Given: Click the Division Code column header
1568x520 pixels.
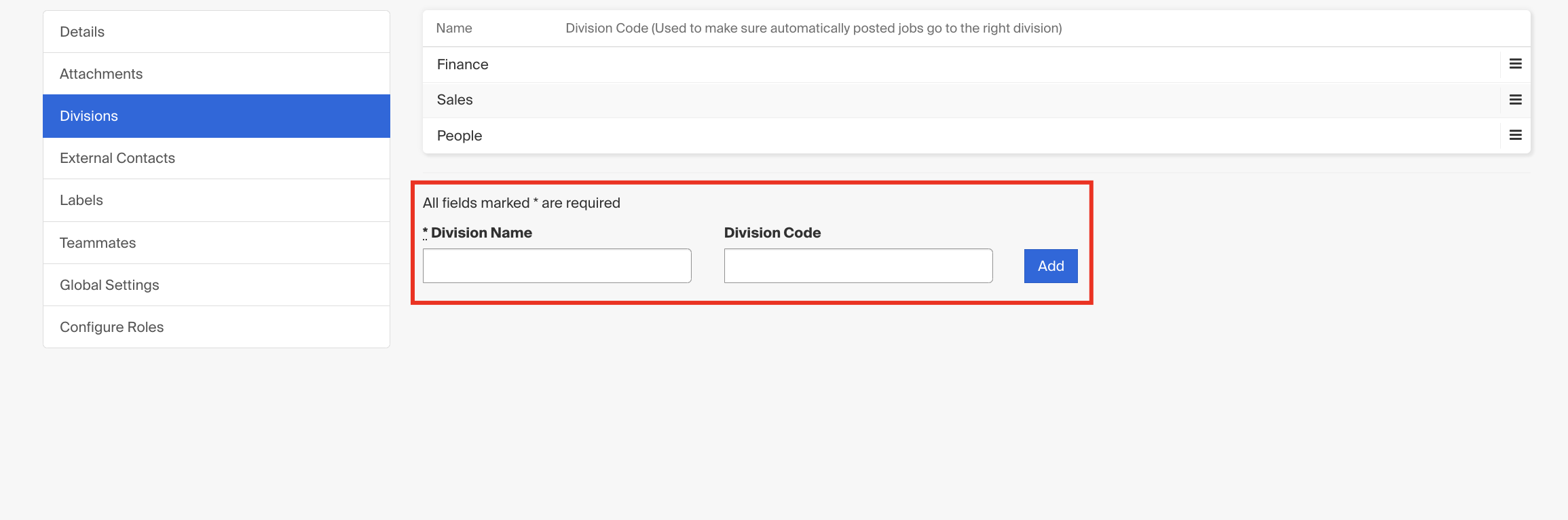Looking at the screenshot, I should tap(814, 28).
